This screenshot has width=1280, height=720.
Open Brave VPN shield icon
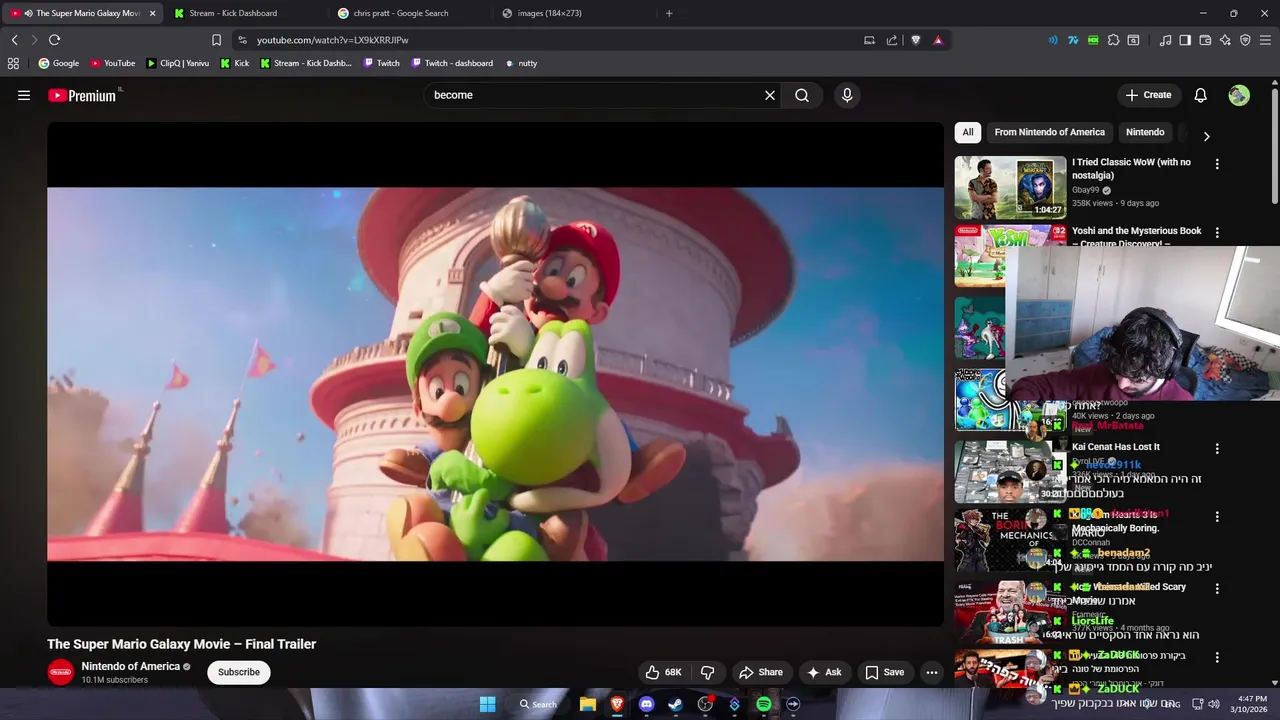tap(1245, 40)
